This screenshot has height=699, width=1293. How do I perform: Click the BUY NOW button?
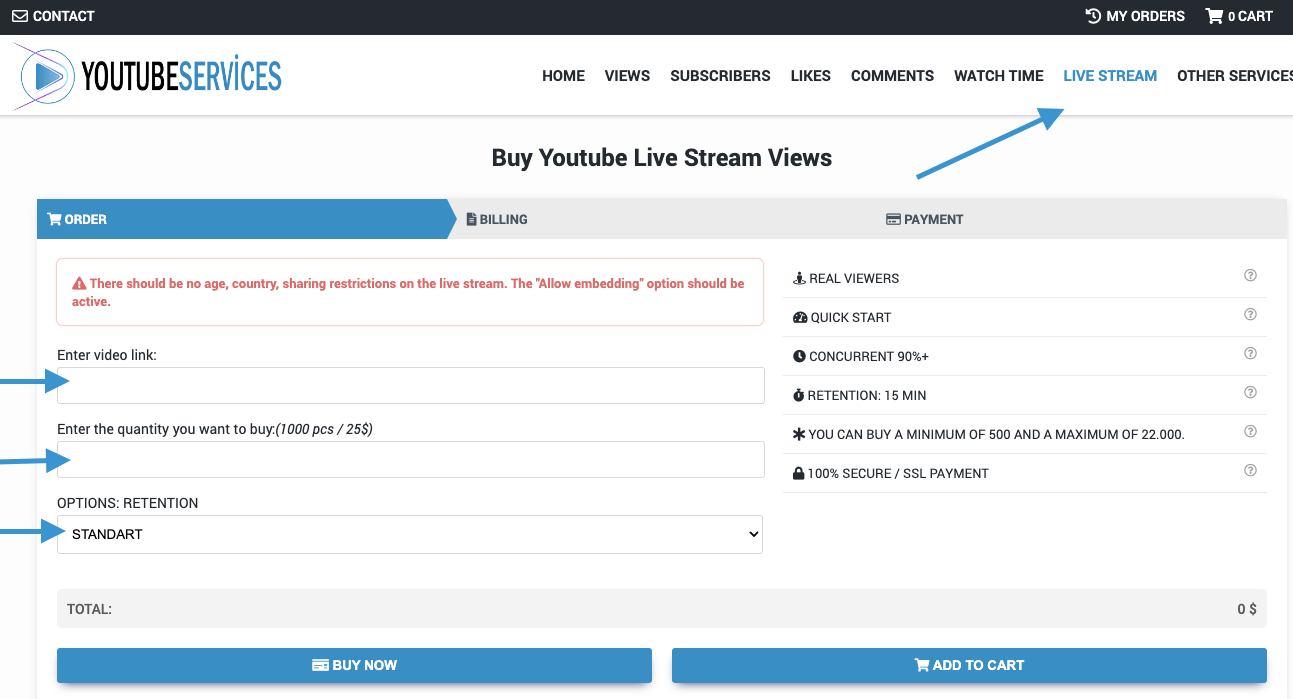(x=354, y=665)
